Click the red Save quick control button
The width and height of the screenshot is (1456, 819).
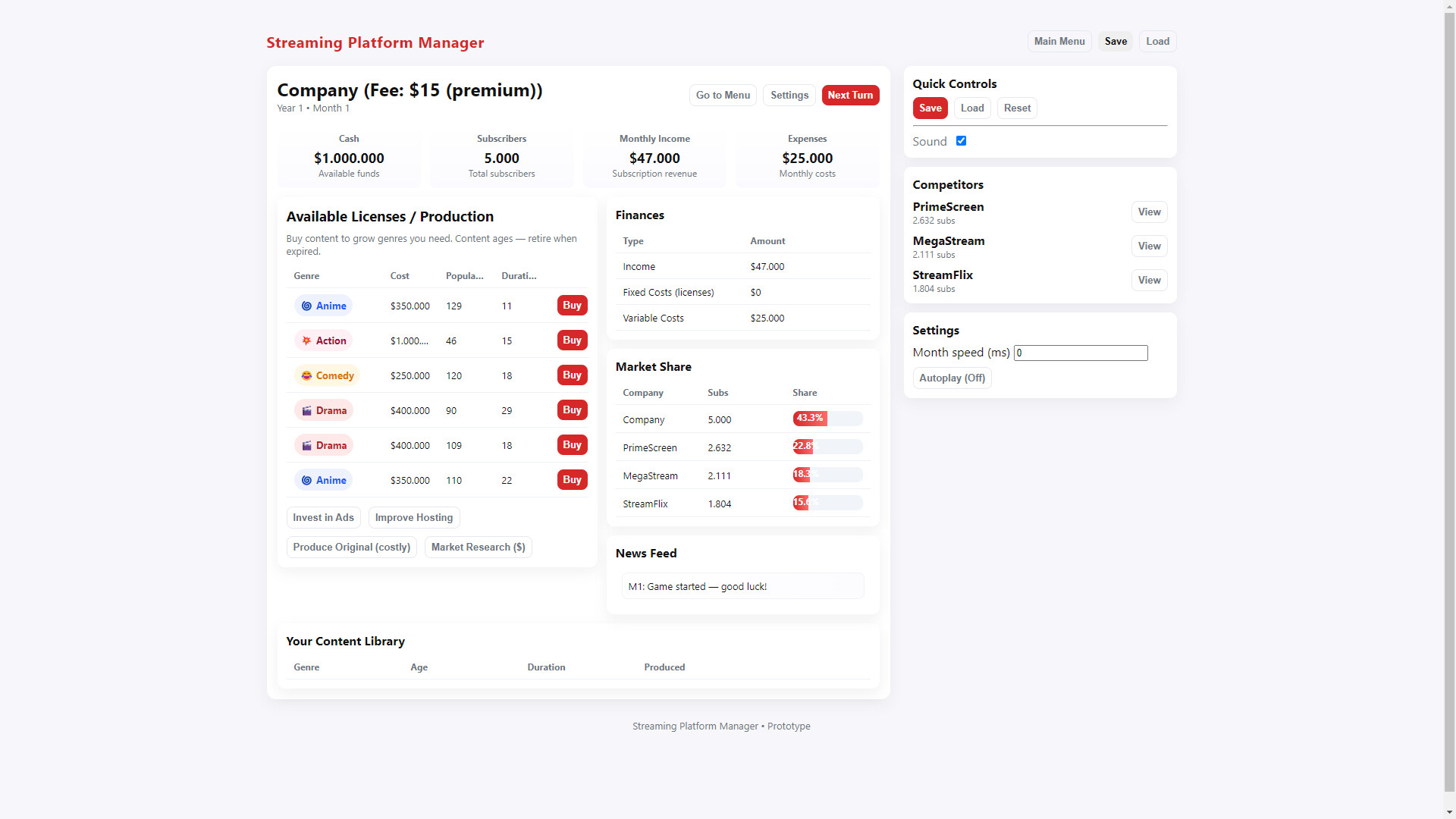pos(930,108)
